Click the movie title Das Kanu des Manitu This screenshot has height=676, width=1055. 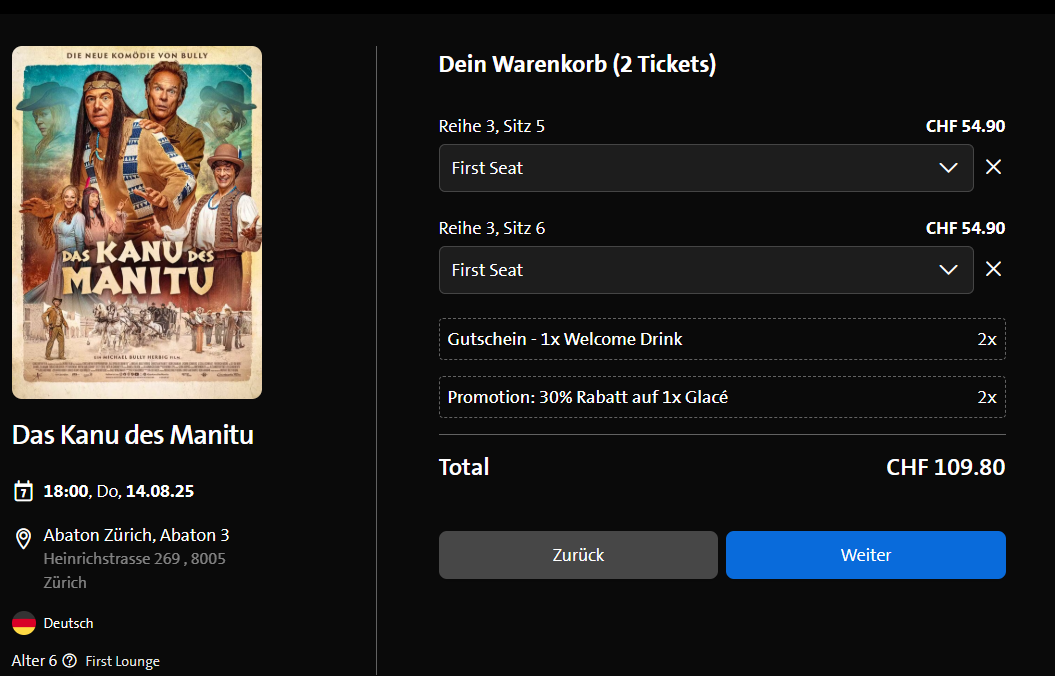(133, 436)
